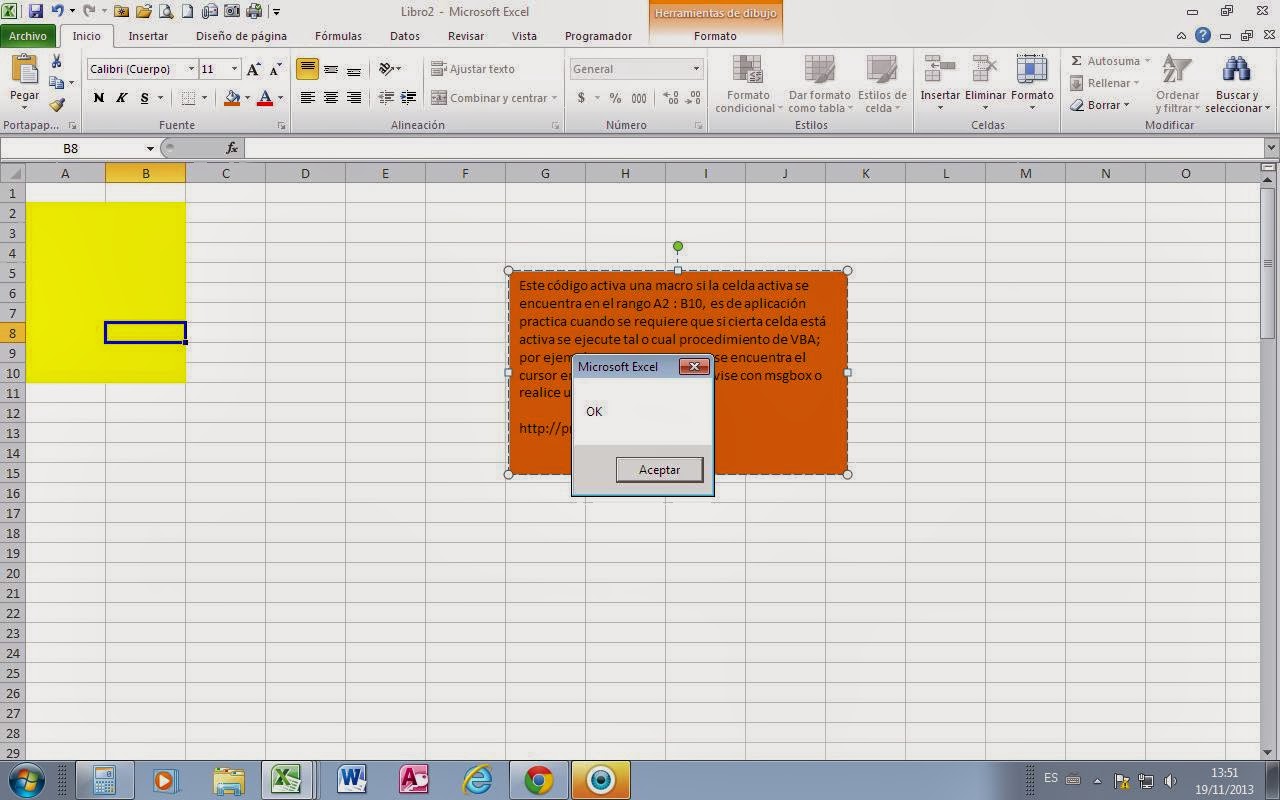Toggle Ajustar texto wrap text
Screen dimensions: 1280x800
pyautogui.click(x=473, y=69)
